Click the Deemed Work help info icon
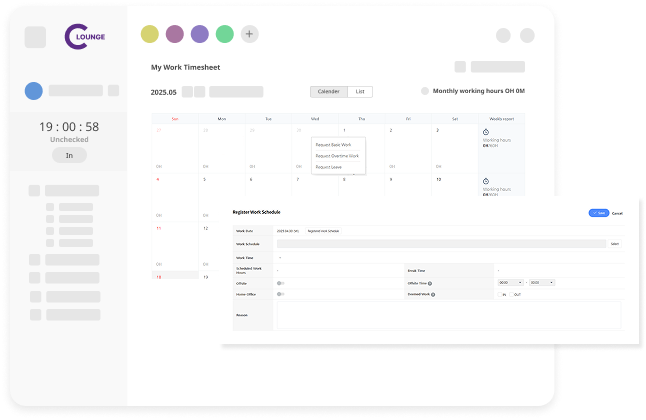The width and height of the screenshot is (646, 420). coord(433,295)
